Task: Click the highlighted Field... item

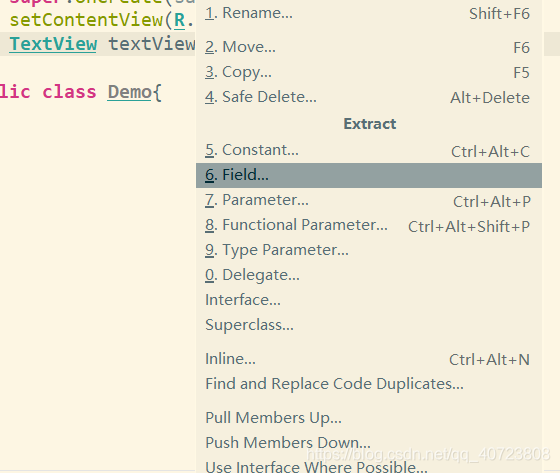Action: [x=369, y=175]
